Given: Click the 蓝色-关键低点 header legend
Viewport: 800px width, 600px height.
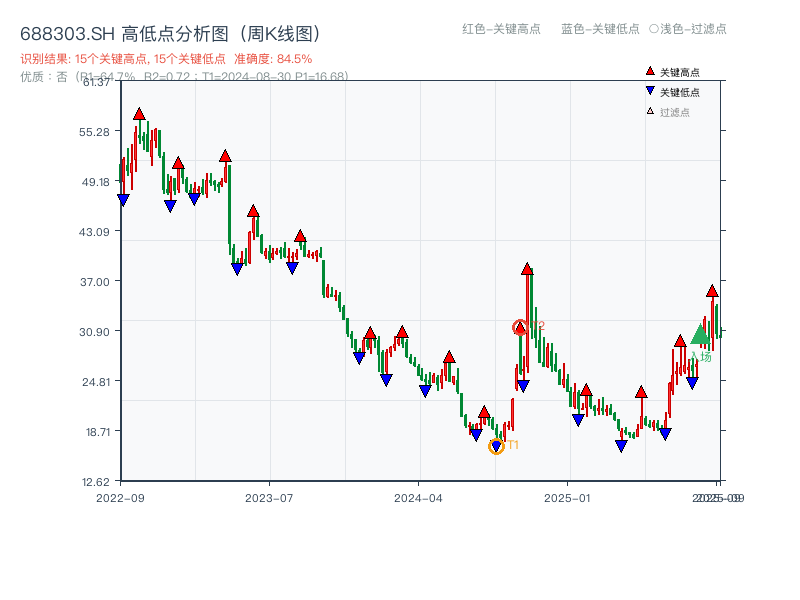Looking at the screenshot, I should pyautogui.click(x=600, y=29).
